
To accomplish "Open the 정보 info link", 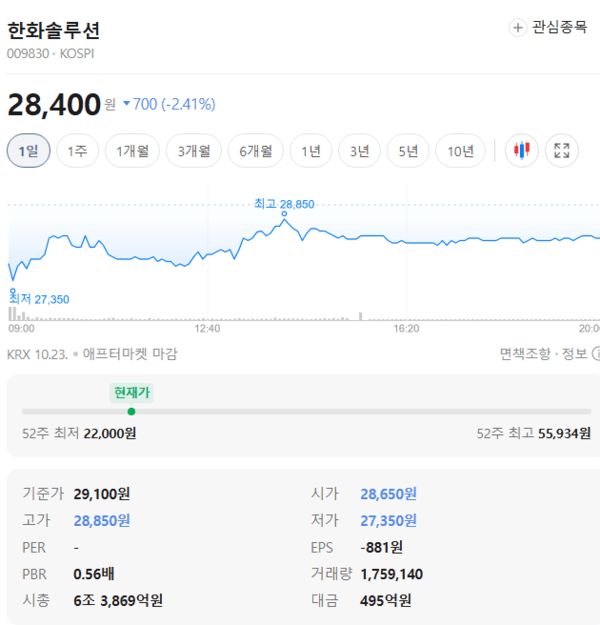I will pos(574,354).
